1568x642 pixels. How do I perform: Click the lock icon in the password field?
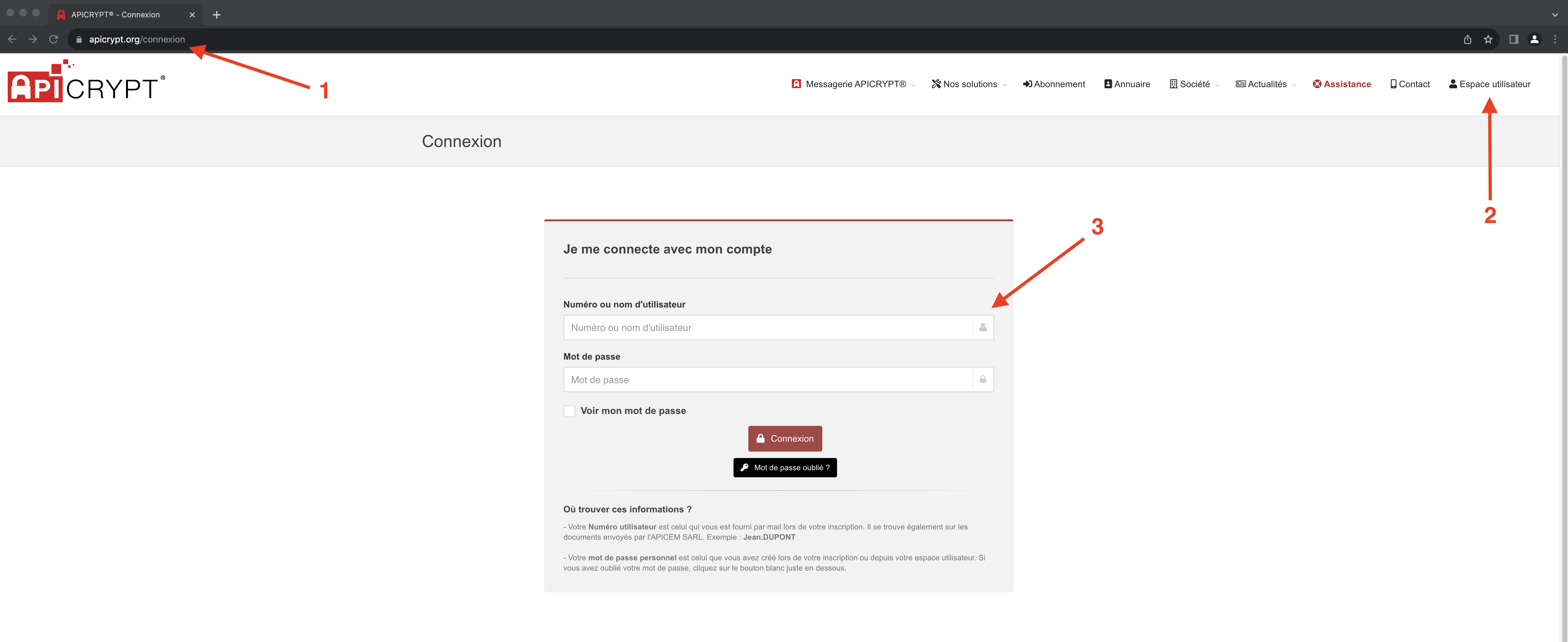983,380
